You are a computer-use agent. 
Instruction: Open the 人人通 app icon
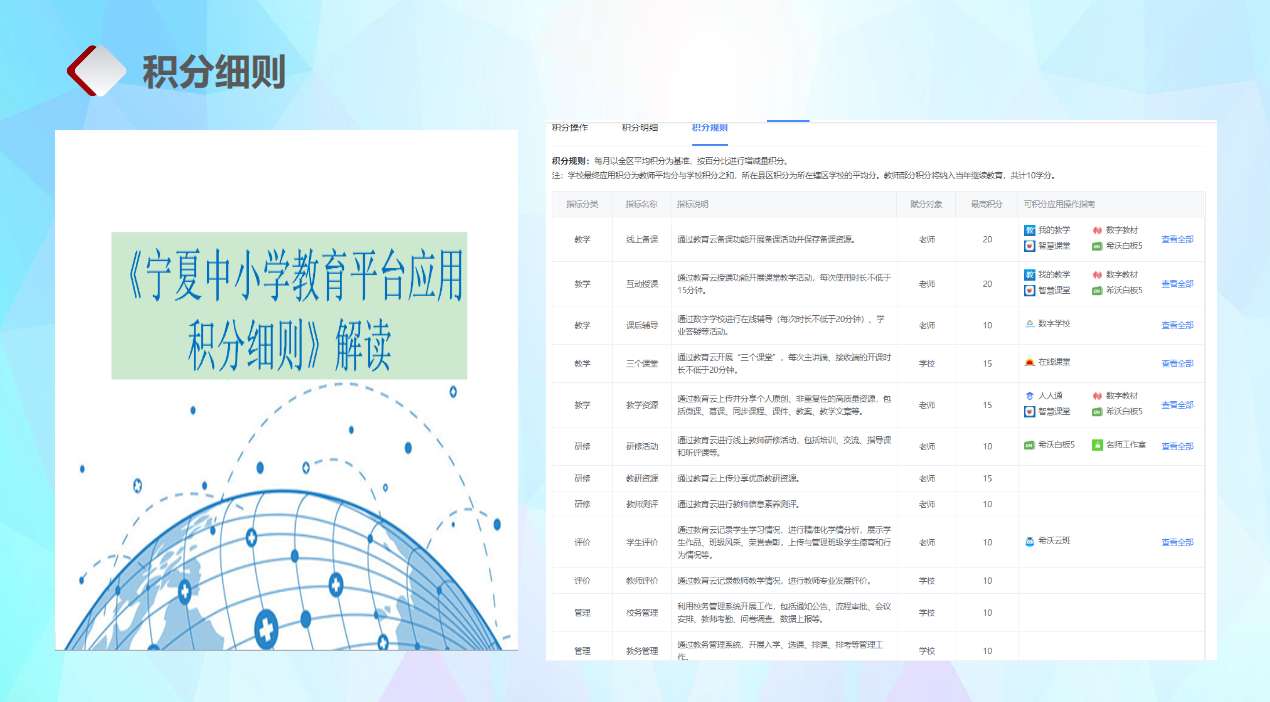coord(1030,396)
